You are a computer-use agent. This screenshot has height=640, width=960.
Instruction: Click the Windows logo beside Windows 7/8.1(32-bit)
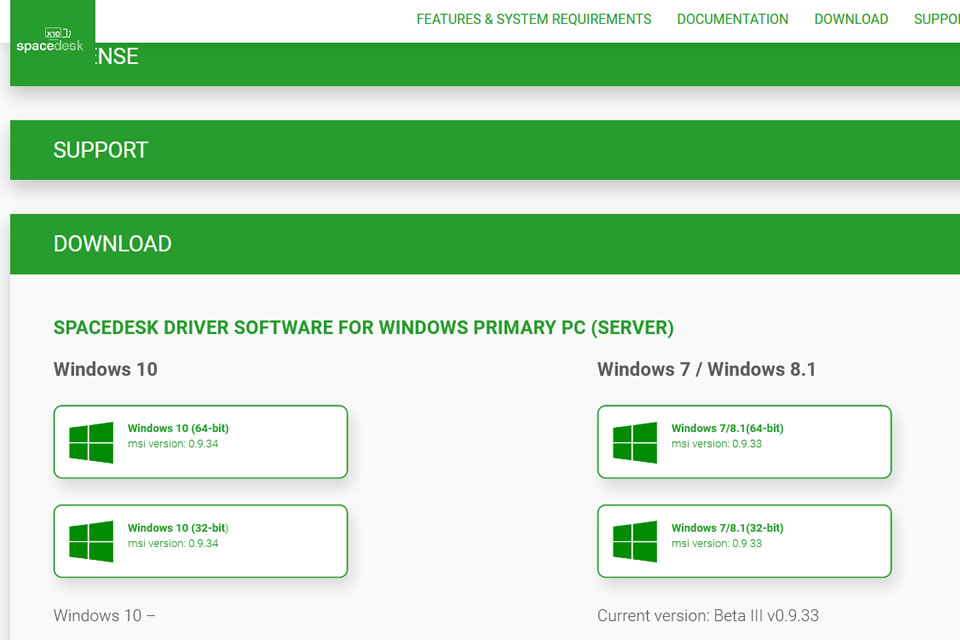coord(635,541)
